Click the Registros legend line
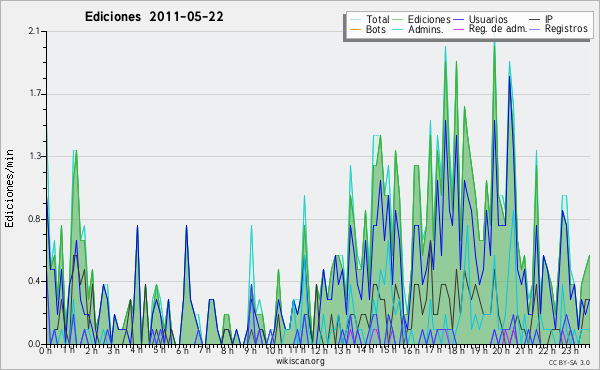The height and width of the screenshot is (370, 600). coord(535,29)
